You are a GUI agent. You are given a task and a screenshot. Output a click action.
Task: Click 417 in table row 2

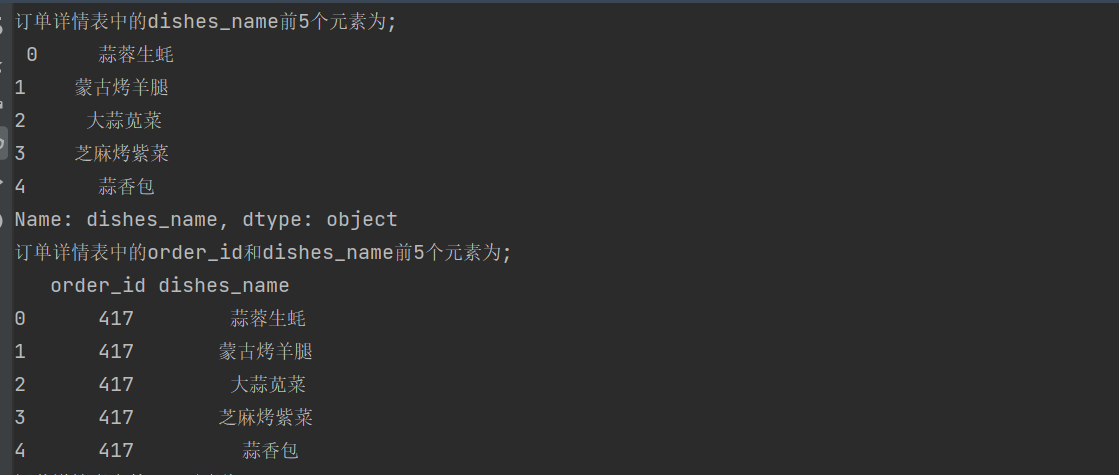click(x=116, y=385)
